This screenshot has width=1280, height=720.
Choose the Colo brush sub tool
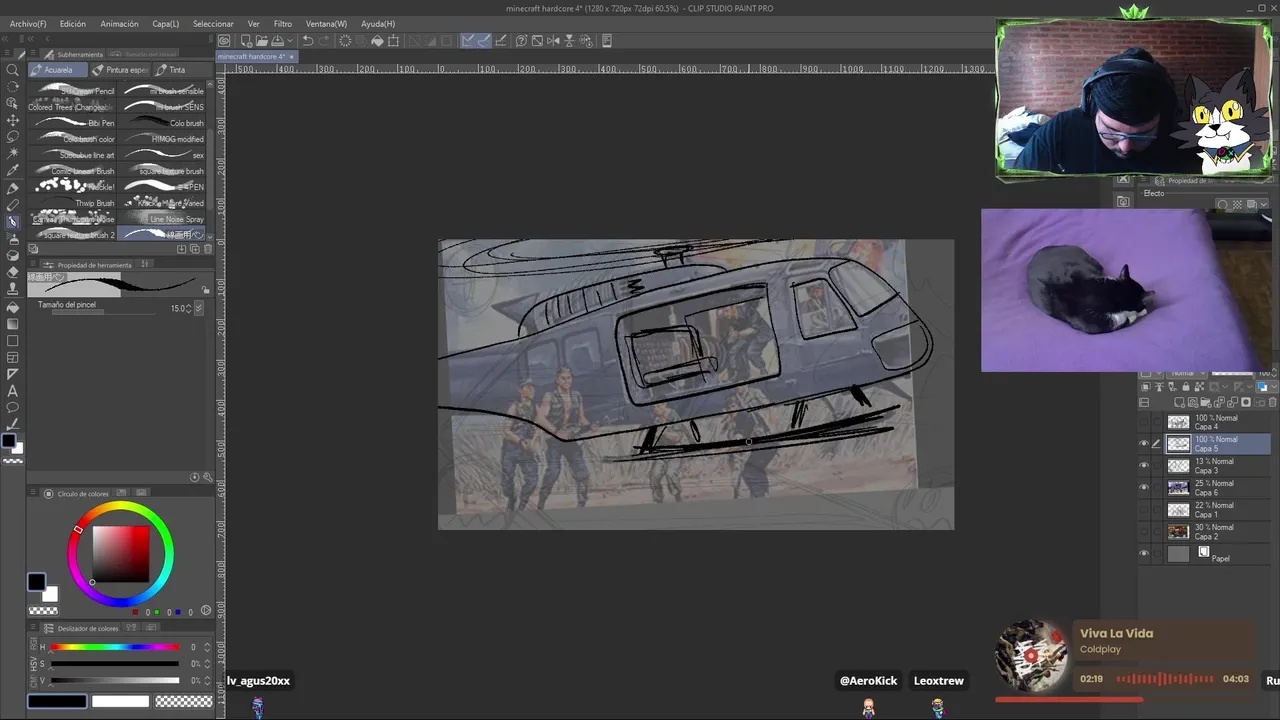(x=163, y=123)
